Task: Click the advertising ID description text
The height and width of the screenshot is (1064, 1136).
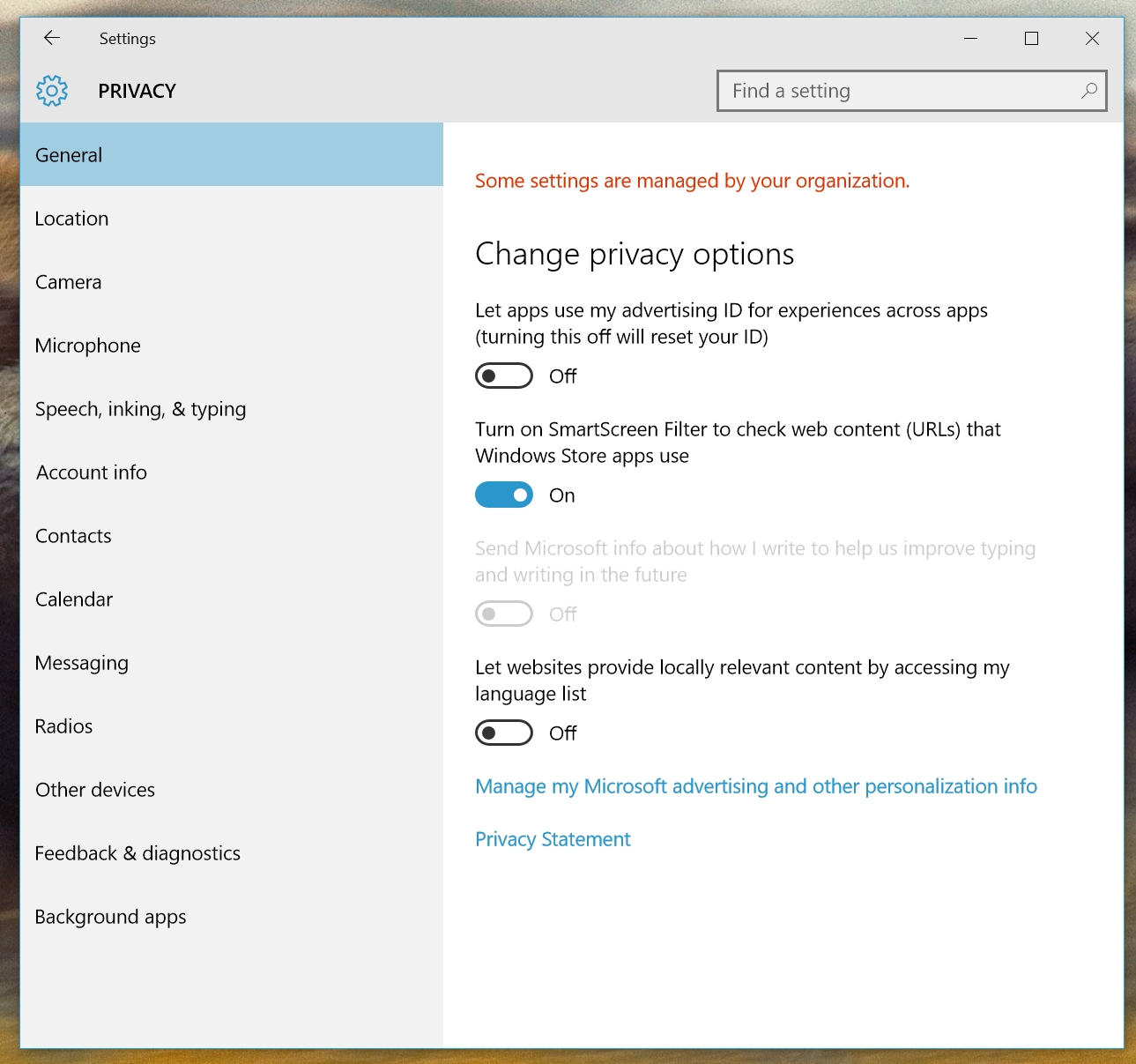Action: (731, 324)
